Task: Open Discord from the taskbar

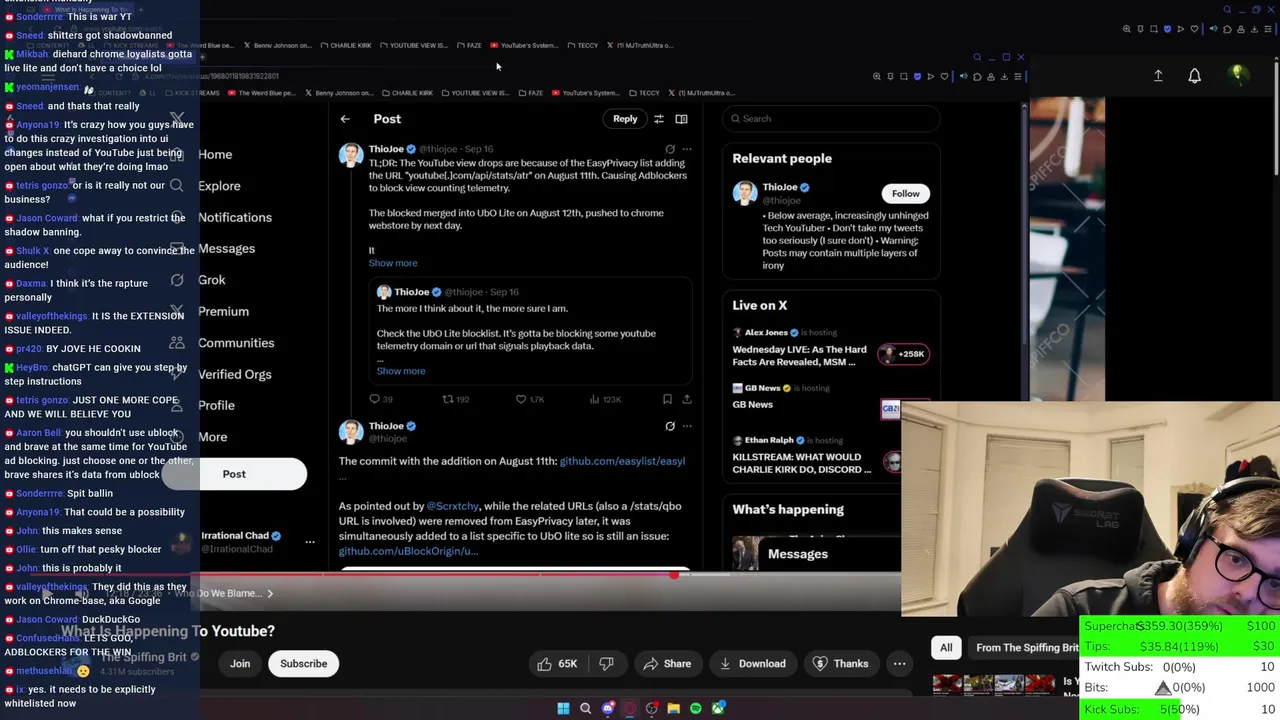Action: (607, 708)
